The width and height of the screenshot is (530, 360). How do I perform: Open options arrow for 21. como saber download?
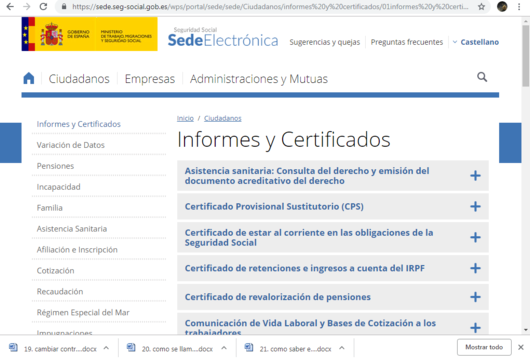pyautogui.click(x=342, y=347)
